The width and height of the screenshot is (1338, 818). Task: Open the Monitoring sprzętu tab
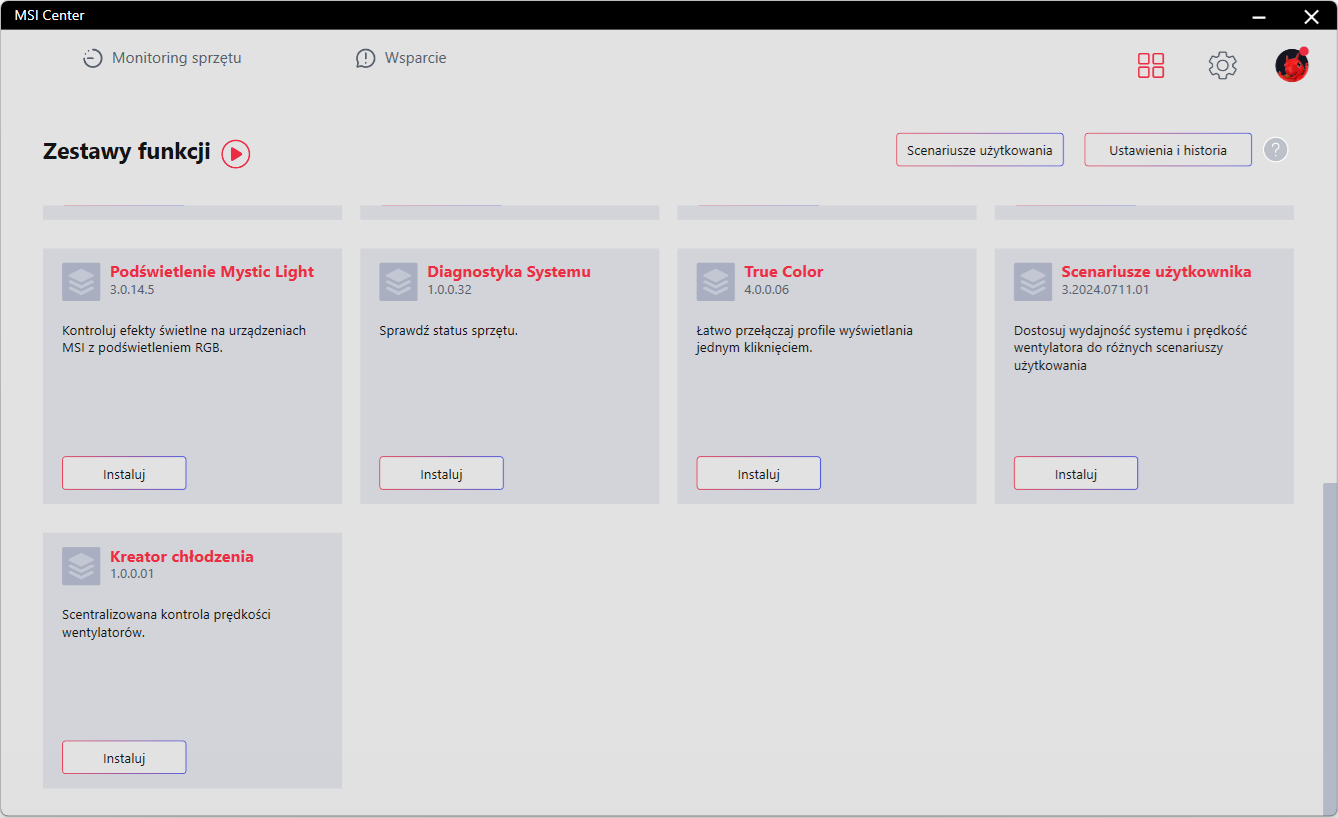point(162,58)
